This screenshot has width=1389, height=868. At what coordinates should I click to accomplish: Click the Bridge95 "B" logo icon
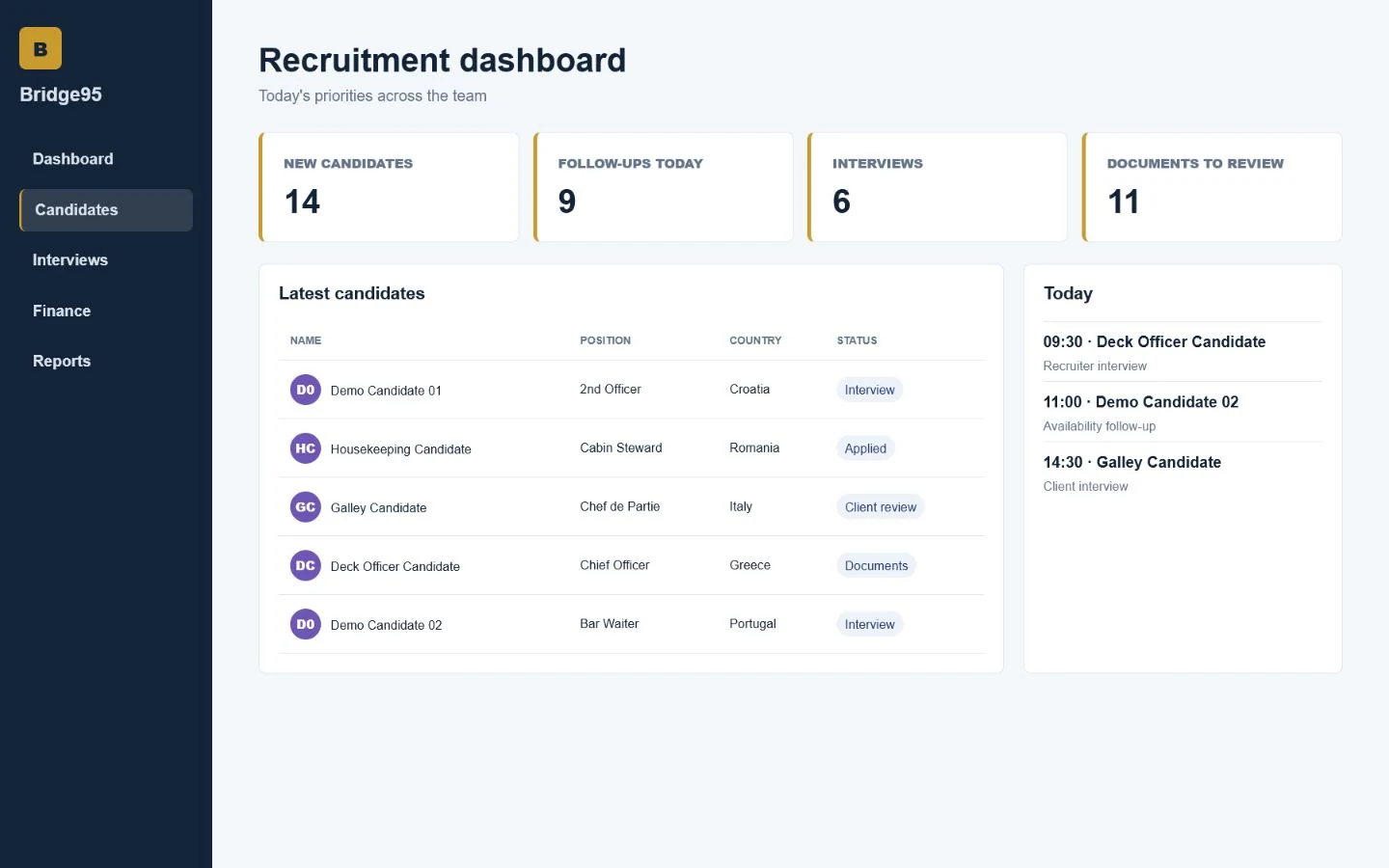[41, 48]
